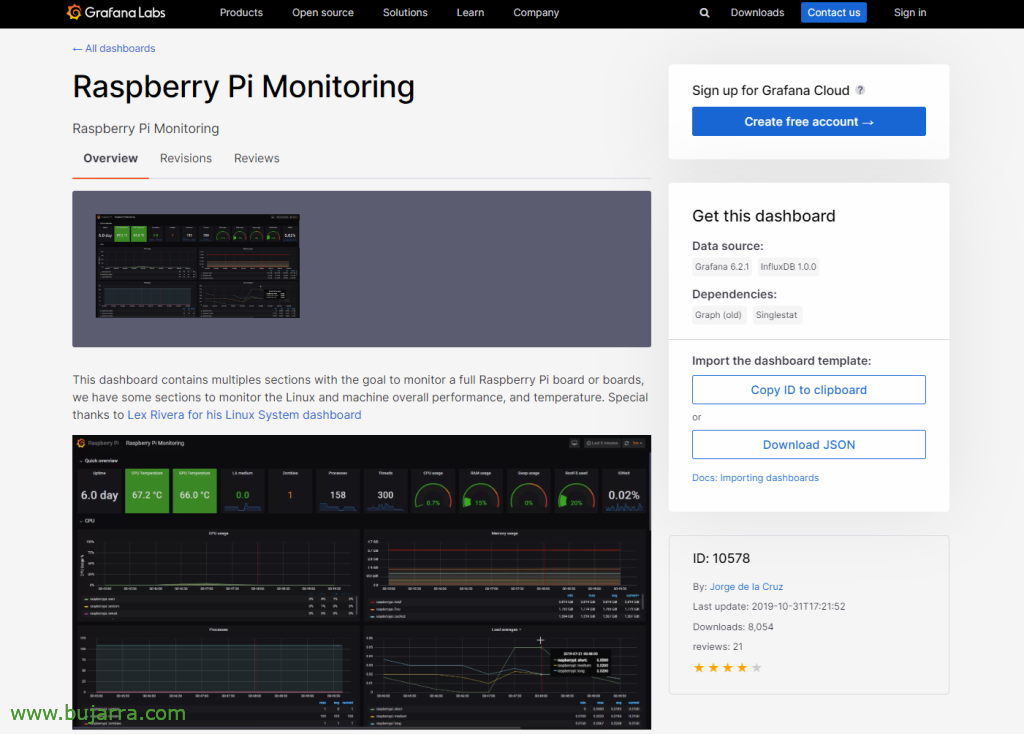
Task: Click the question mark beside Grafana Cloud signup
Action: pyautogui.click(x=860, y=90)
